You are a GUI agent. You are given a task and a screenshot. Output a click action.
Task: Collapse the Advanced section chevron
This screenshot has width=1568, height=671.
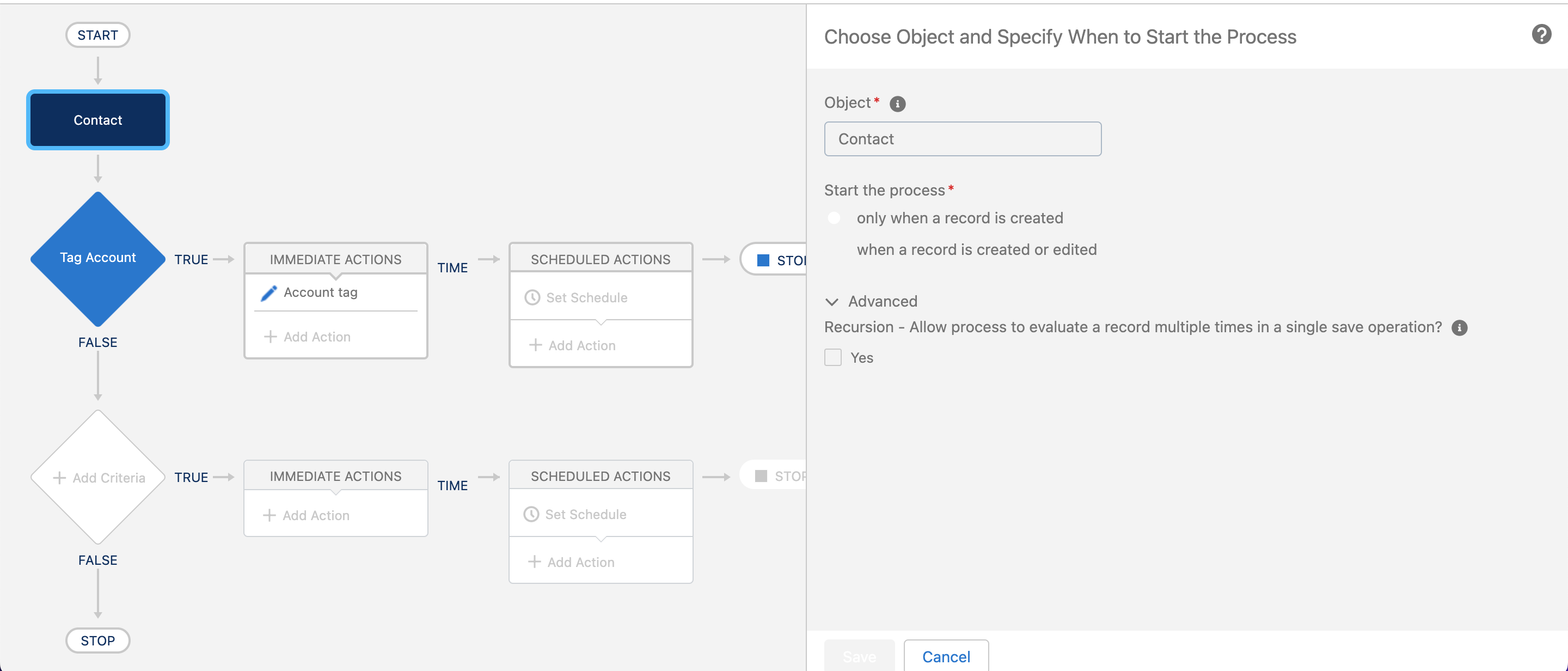[x=831, y=302]
